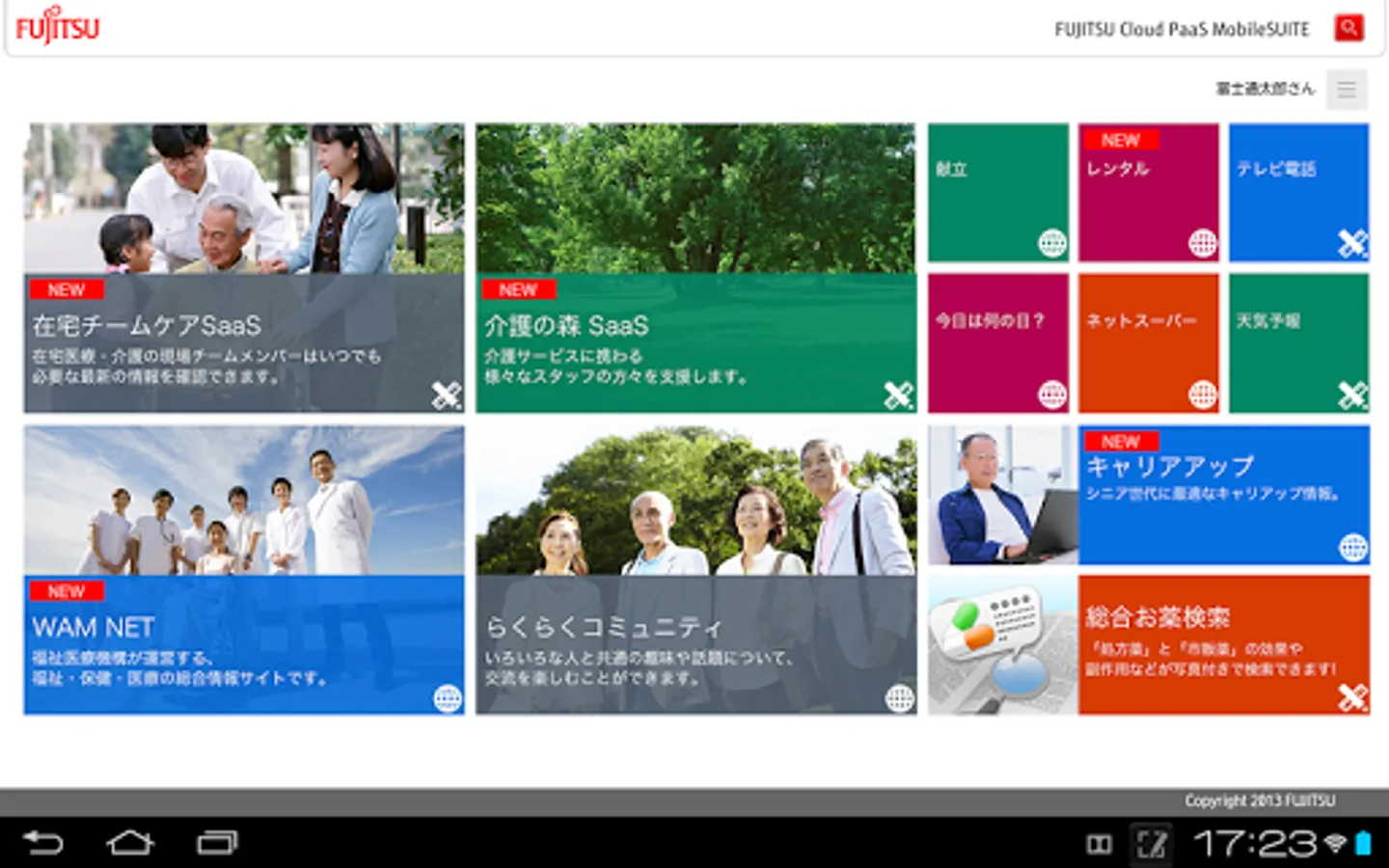
Task: Tap the Android home button
Action: coord(130,843)
